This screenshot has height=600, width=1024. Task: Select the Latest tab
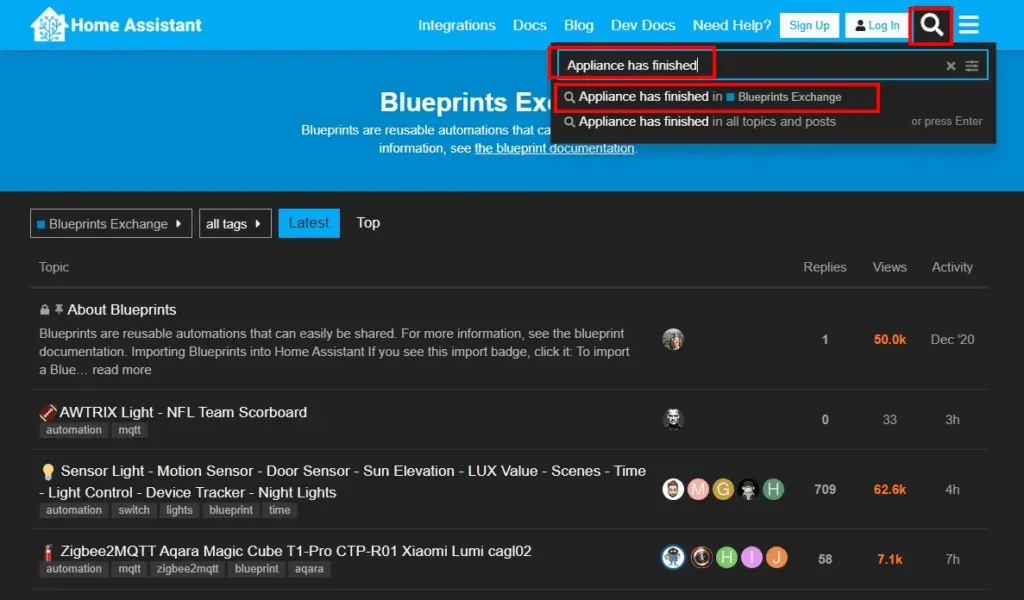click(x=309, y=223)
